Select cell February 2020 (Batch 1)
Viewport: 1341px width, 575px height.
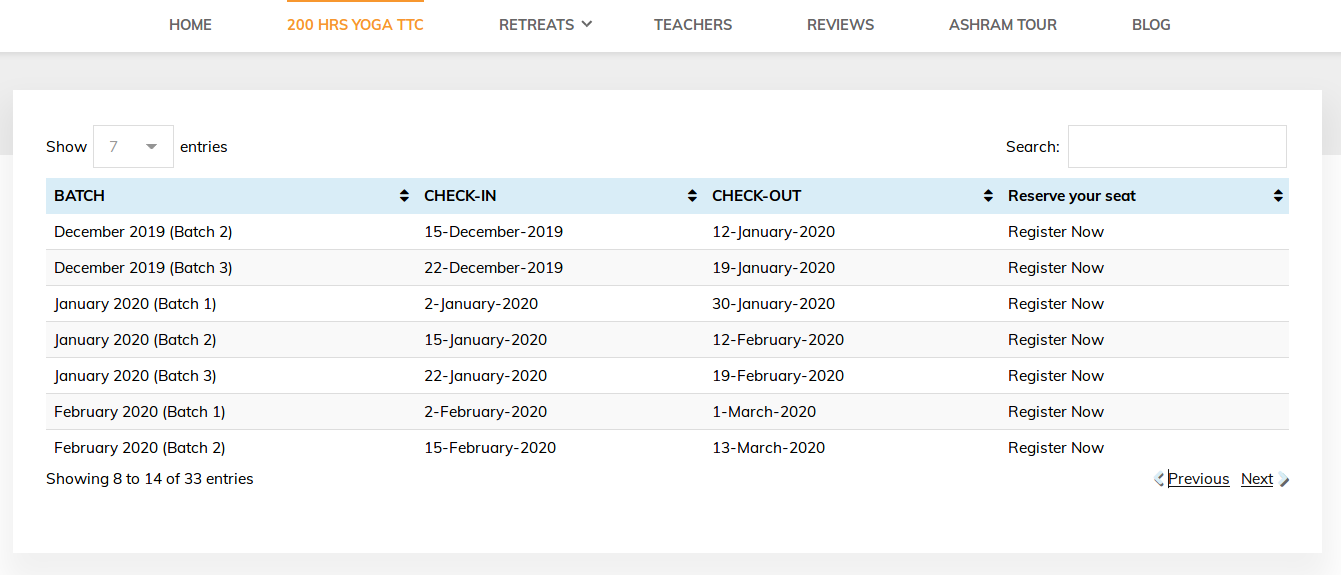pos(140,412)
